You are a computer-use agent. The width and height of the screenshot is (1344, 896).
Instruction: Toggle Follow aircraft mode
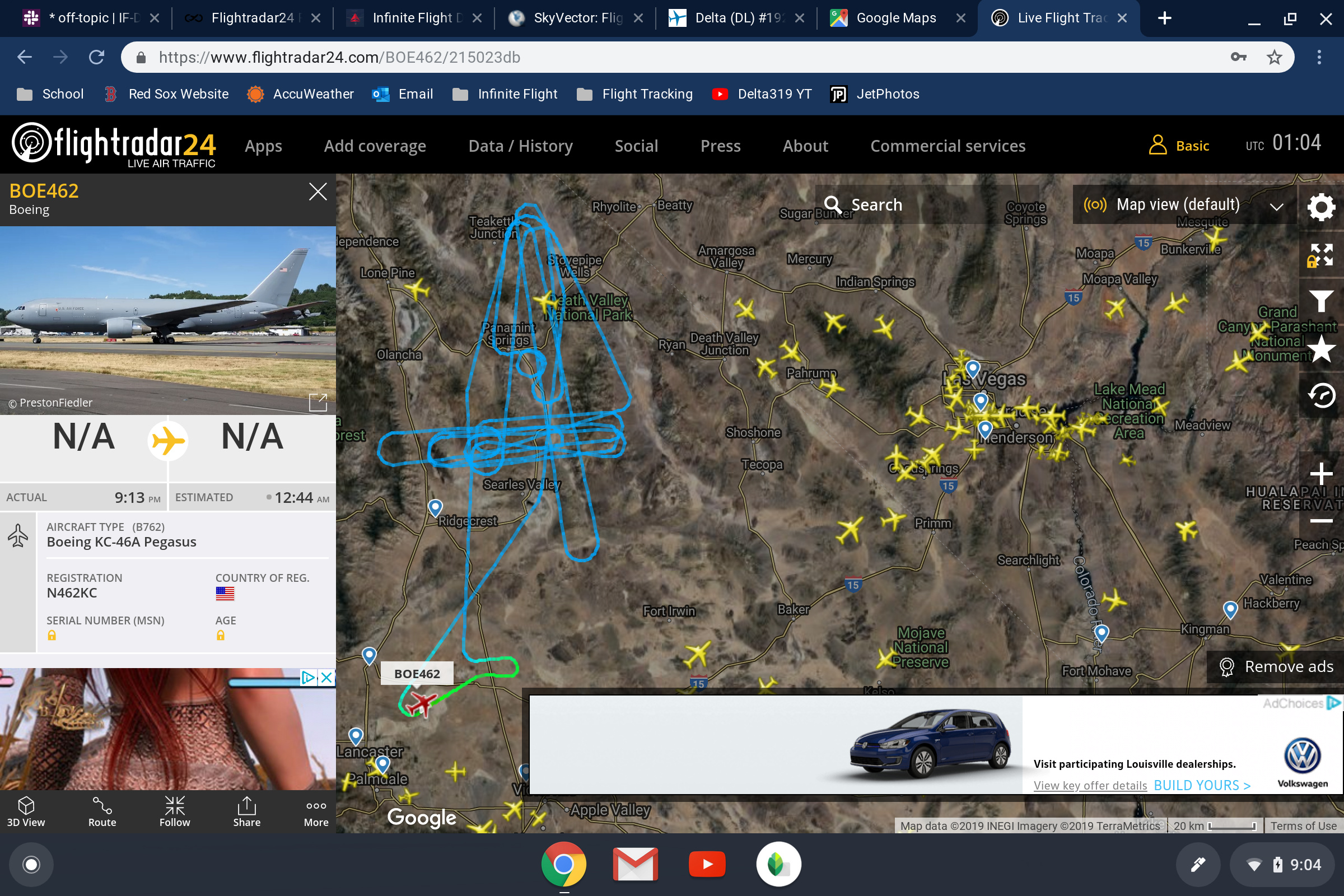pos(174,811)
